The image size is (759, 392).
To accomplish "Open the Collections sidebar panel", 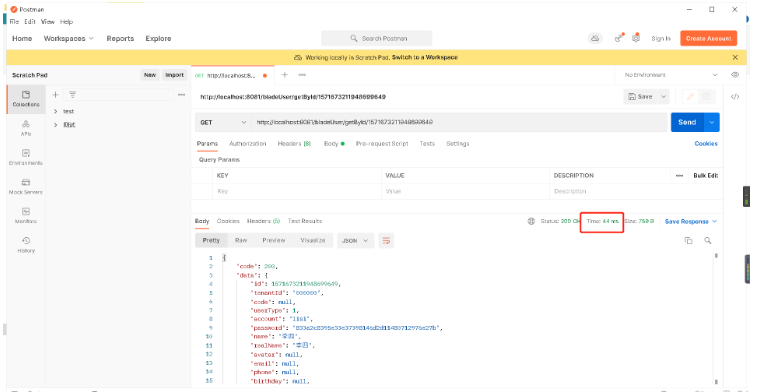I will click(x=26, y=99).
